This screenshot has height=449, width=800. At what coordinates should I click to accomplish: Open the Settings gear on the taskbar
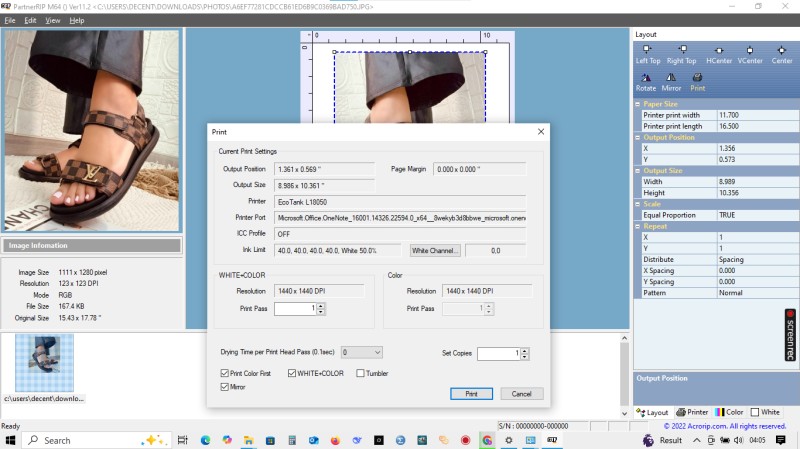509,440
